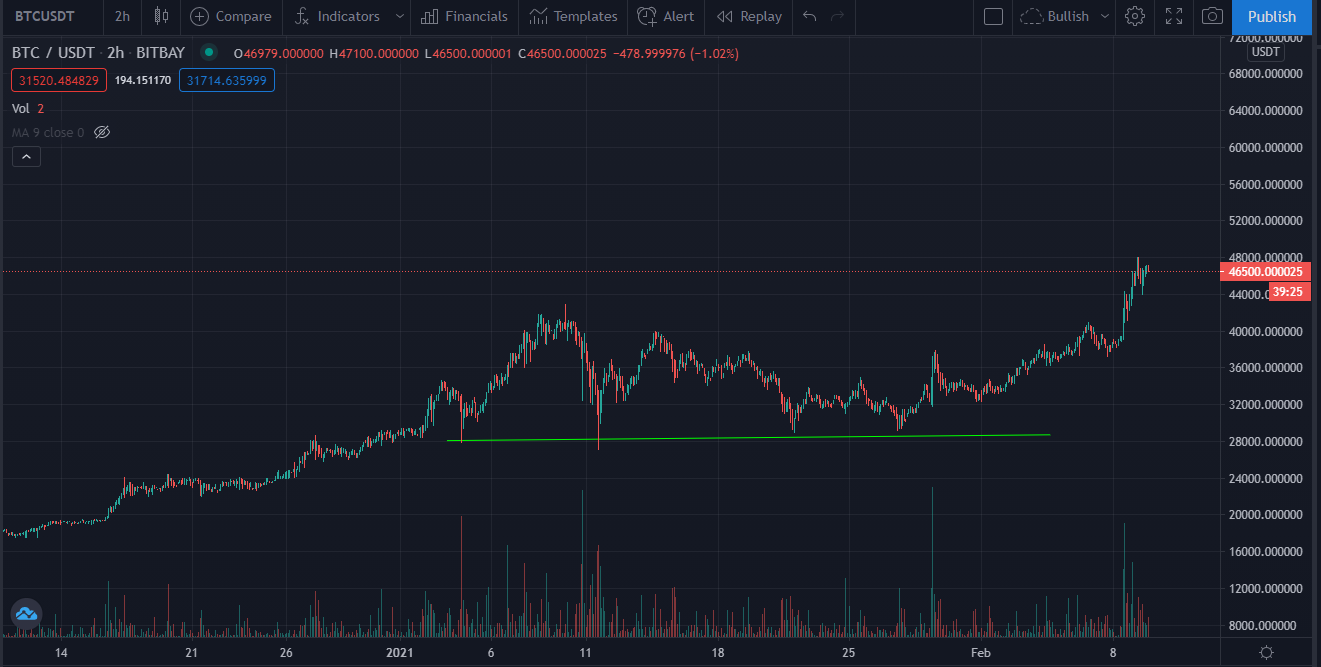Click the 72000.000000 price scale label
The height and width of the screenshot is (667, 1321).
pyautogui.click(x=1265, y=38)
